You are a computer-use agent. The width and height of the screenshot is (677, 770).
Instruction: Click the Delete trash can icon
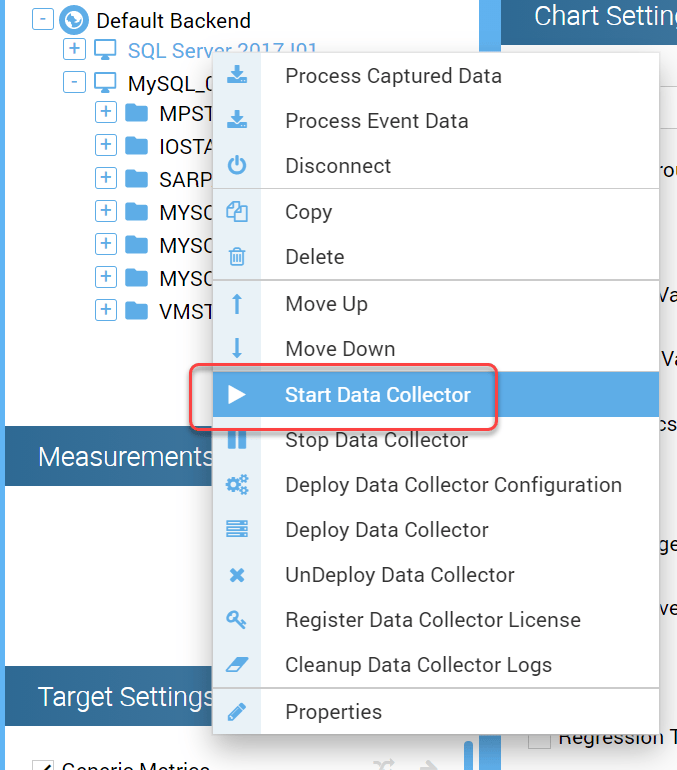pos(237,257)
